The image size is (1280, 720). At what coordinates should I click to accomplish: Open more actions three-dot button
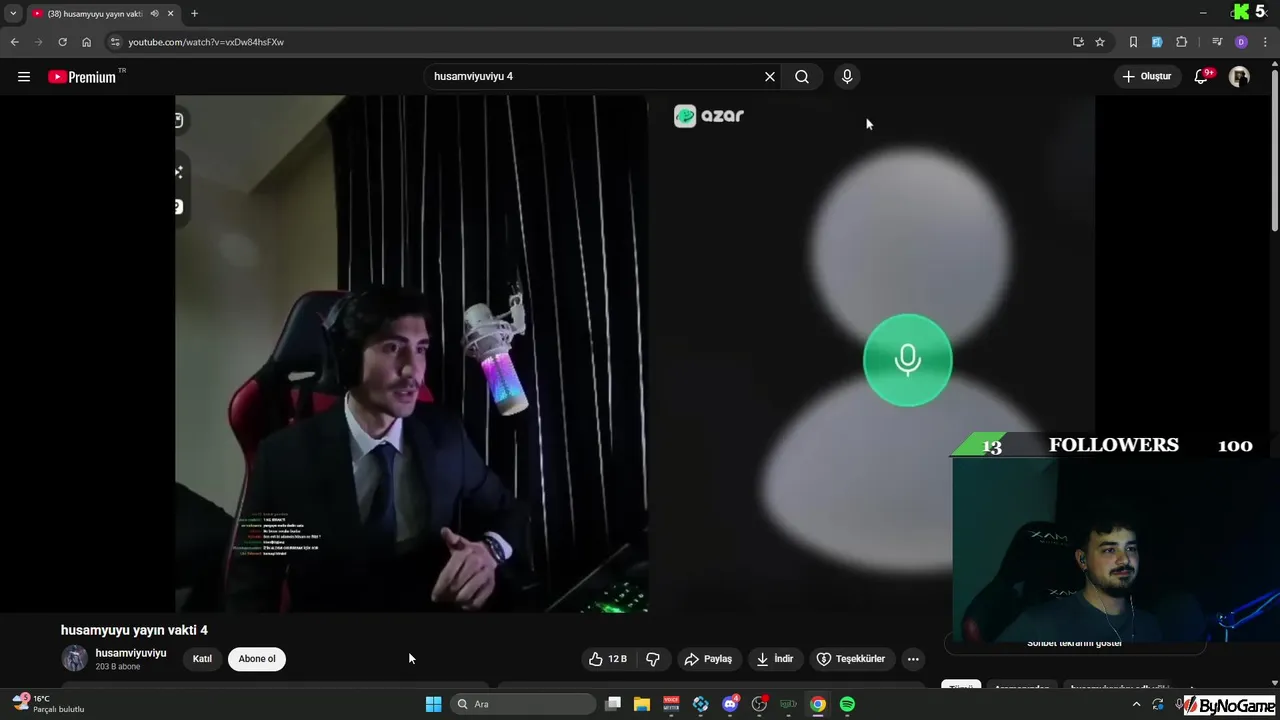tap(913, 659)
